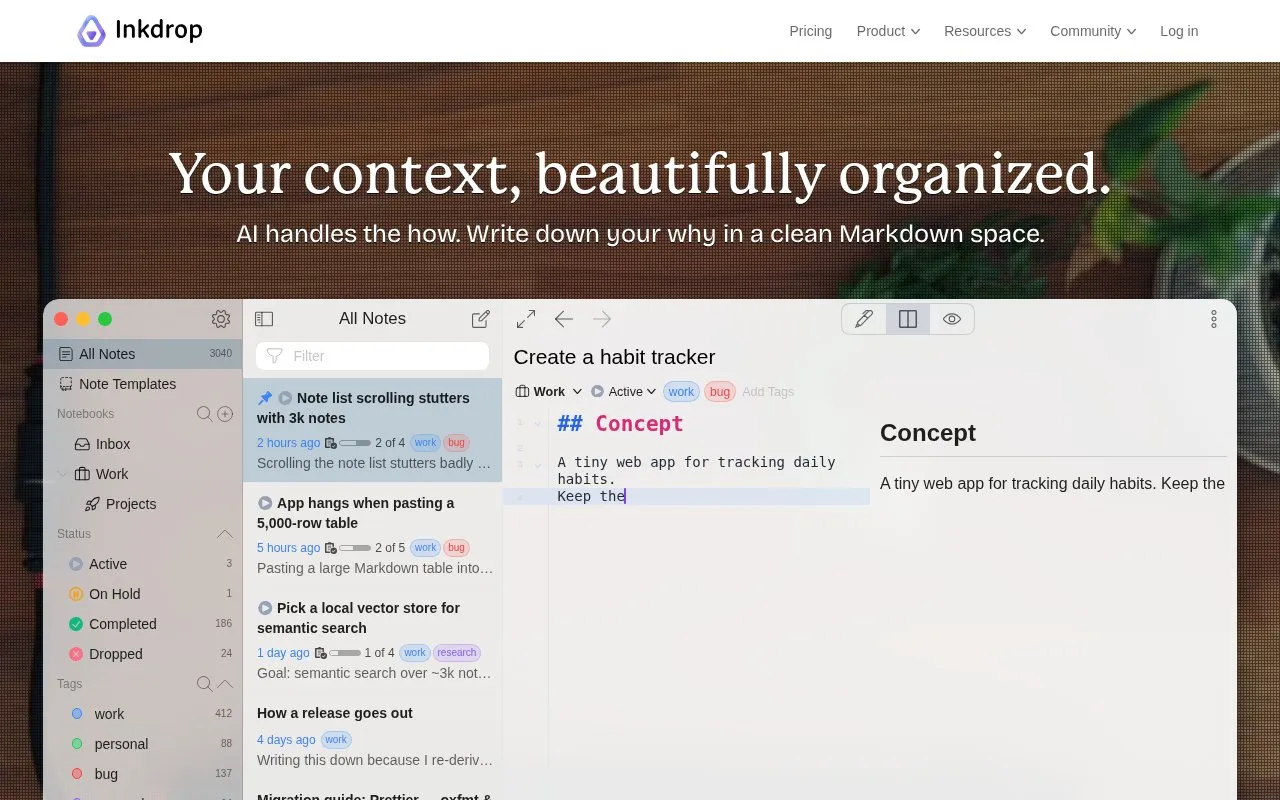Fold the Concept heading in the editor gutter
Screen dimensions: 1280x800
[x=538, y=424]
